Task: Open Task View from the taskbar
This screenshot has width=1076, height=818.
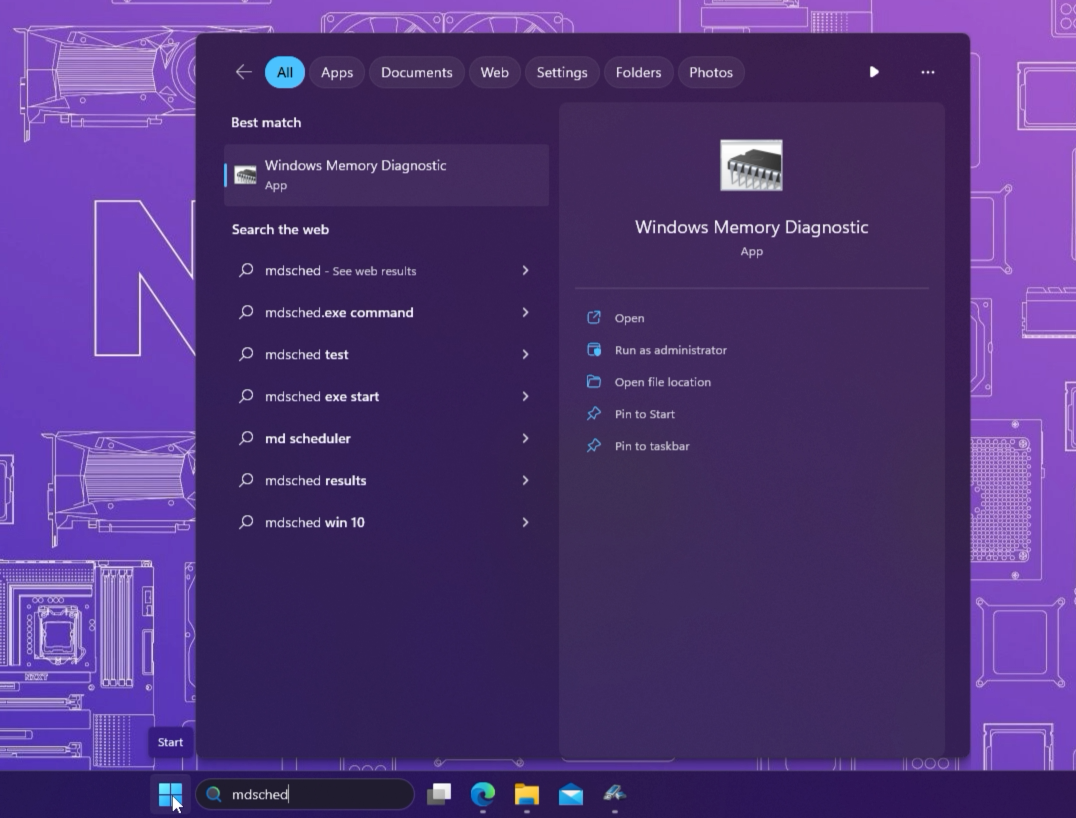Action: pos(439,794)
